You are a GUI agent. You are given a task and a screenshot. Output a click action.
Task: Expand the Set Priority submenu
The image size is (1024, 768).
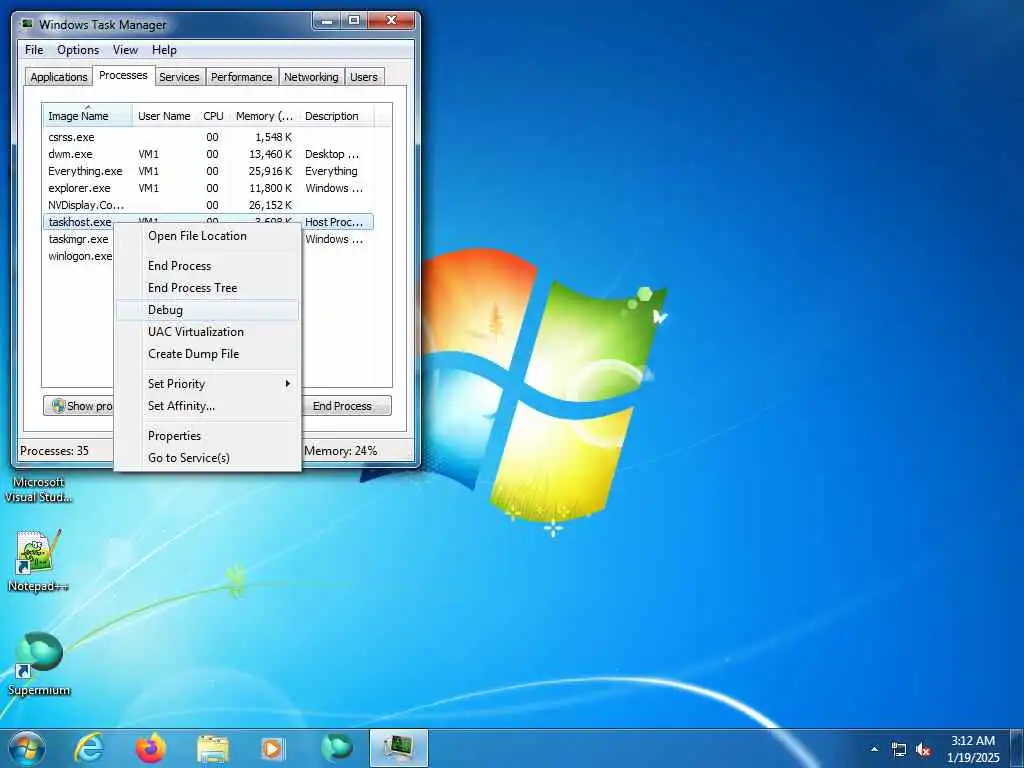tap(208, 384)
